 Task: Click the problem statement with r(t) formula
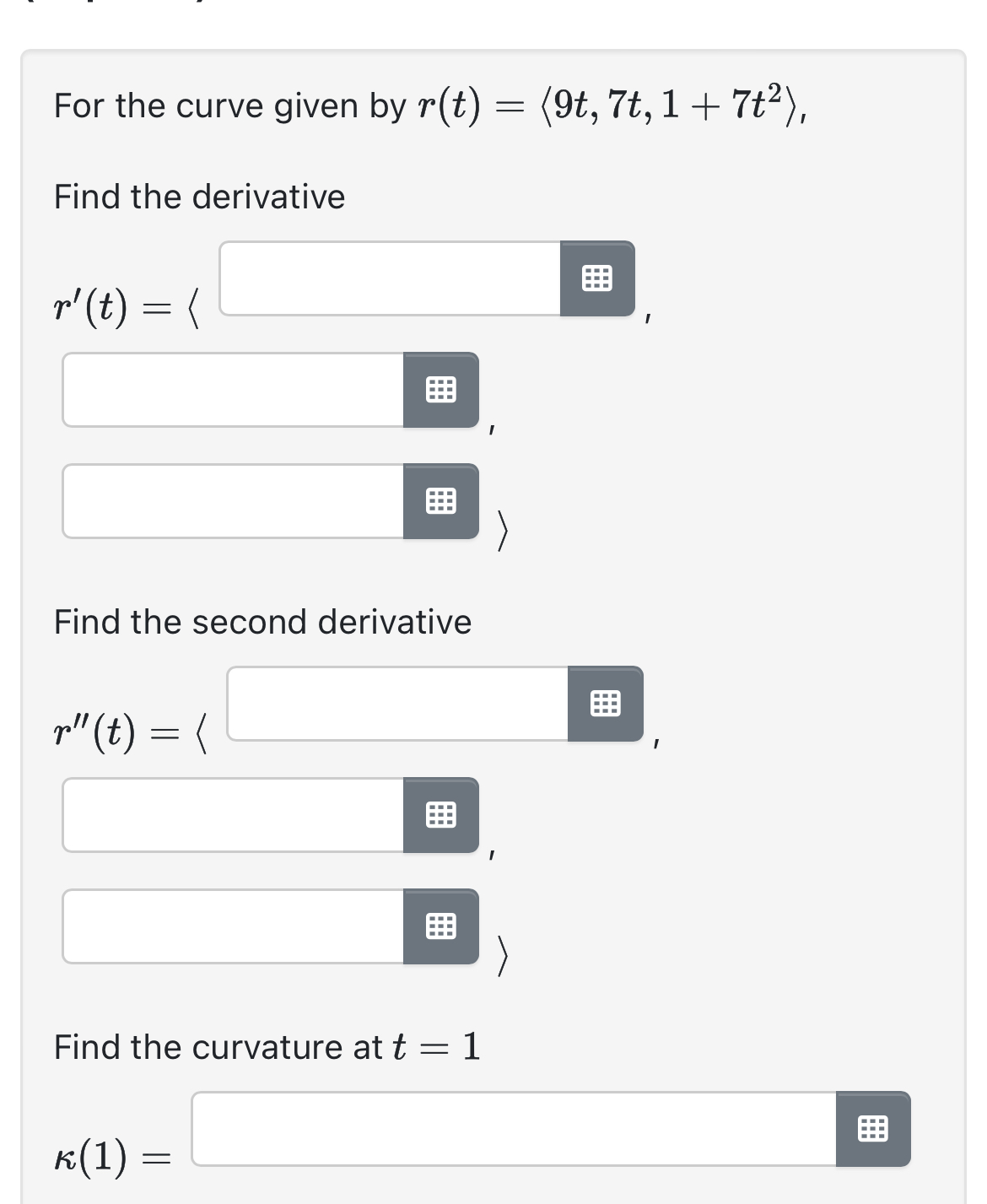tap(422, 105)
